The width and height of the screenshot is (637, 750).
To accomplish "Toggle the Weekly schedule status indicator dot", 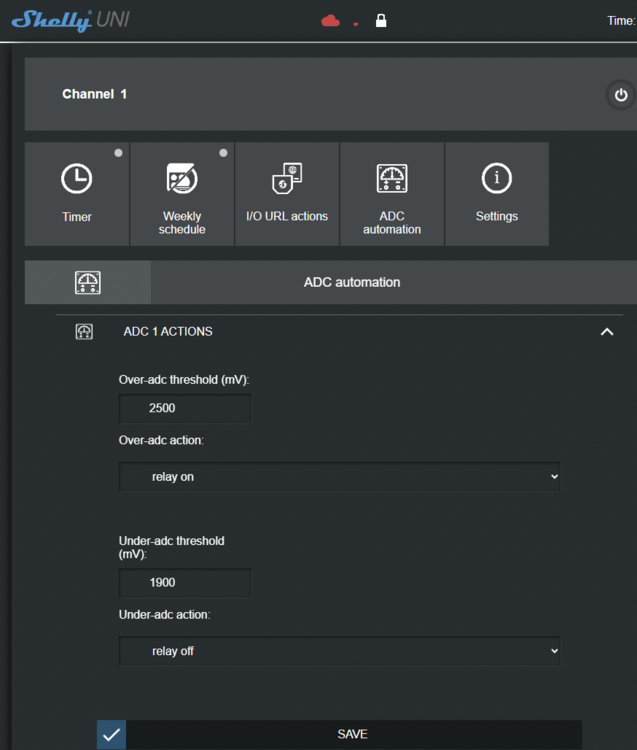I will pos(223,153).
